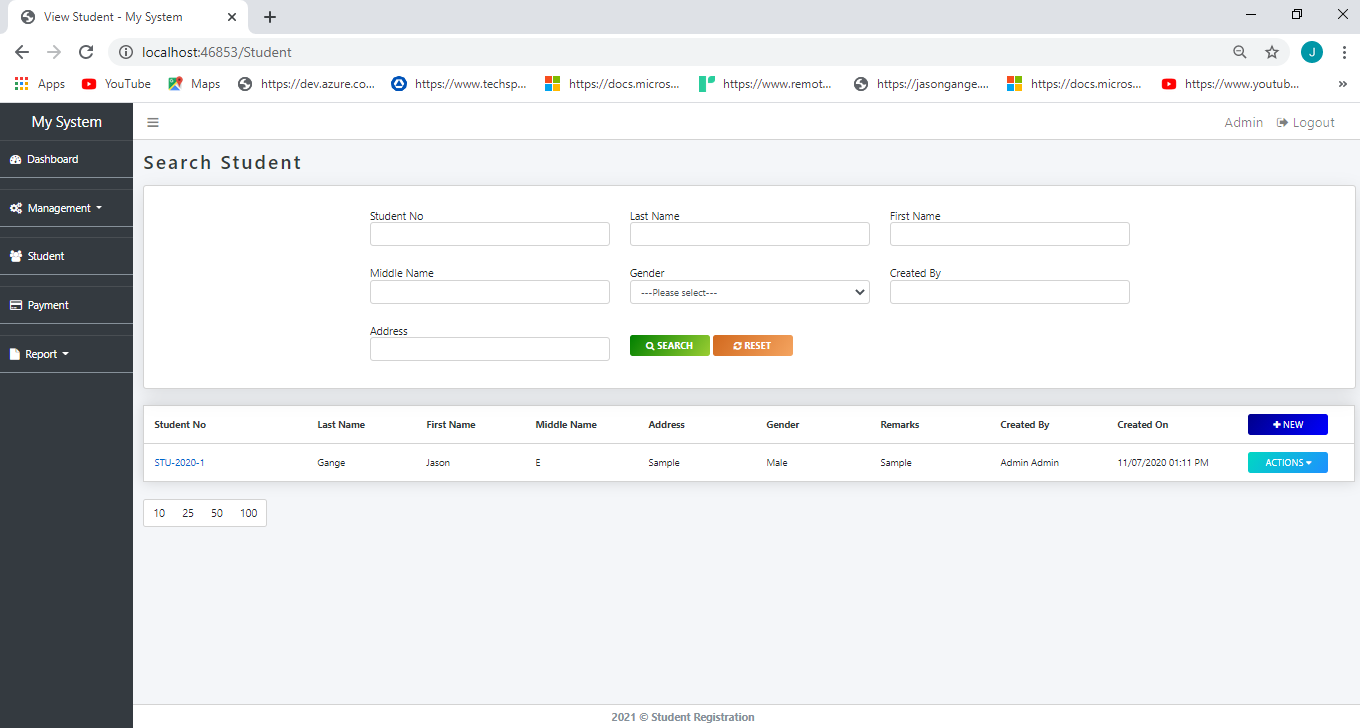Image resolution: width=1360 pixels, height=728 pixels.
Task: Open Student page from sidebar
Action: (66, 256)
